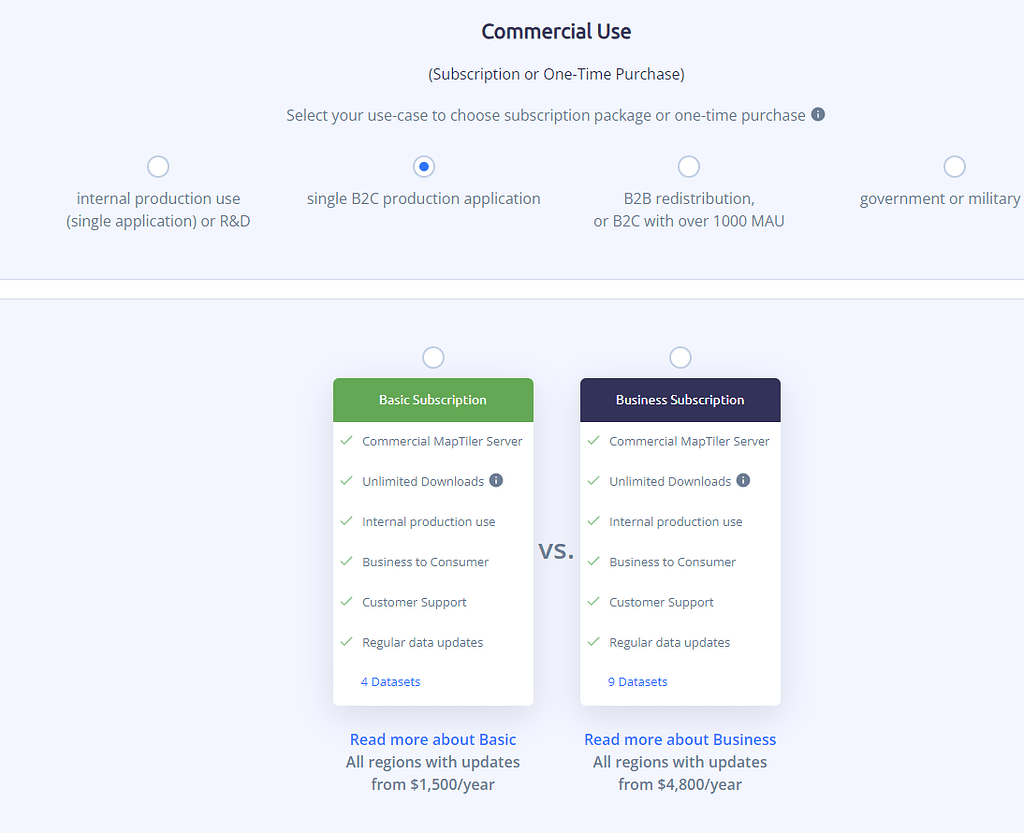Click the selected single B2C production application radio

[423, 166]
